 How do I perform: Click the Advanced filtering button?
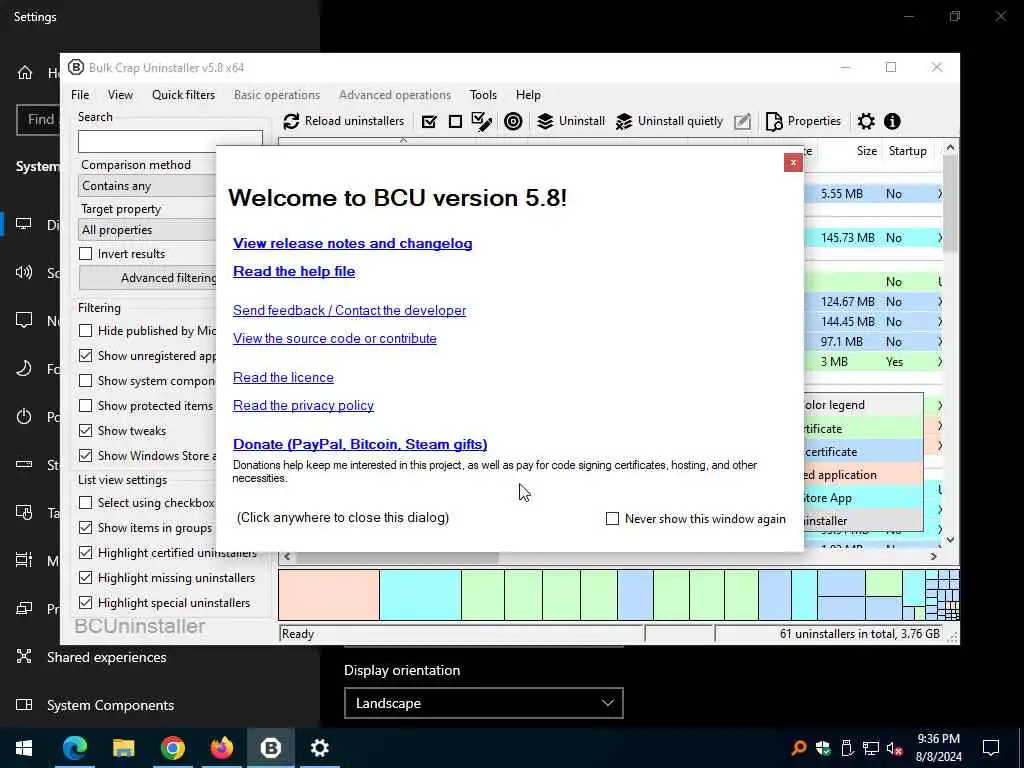click(148, 278)
